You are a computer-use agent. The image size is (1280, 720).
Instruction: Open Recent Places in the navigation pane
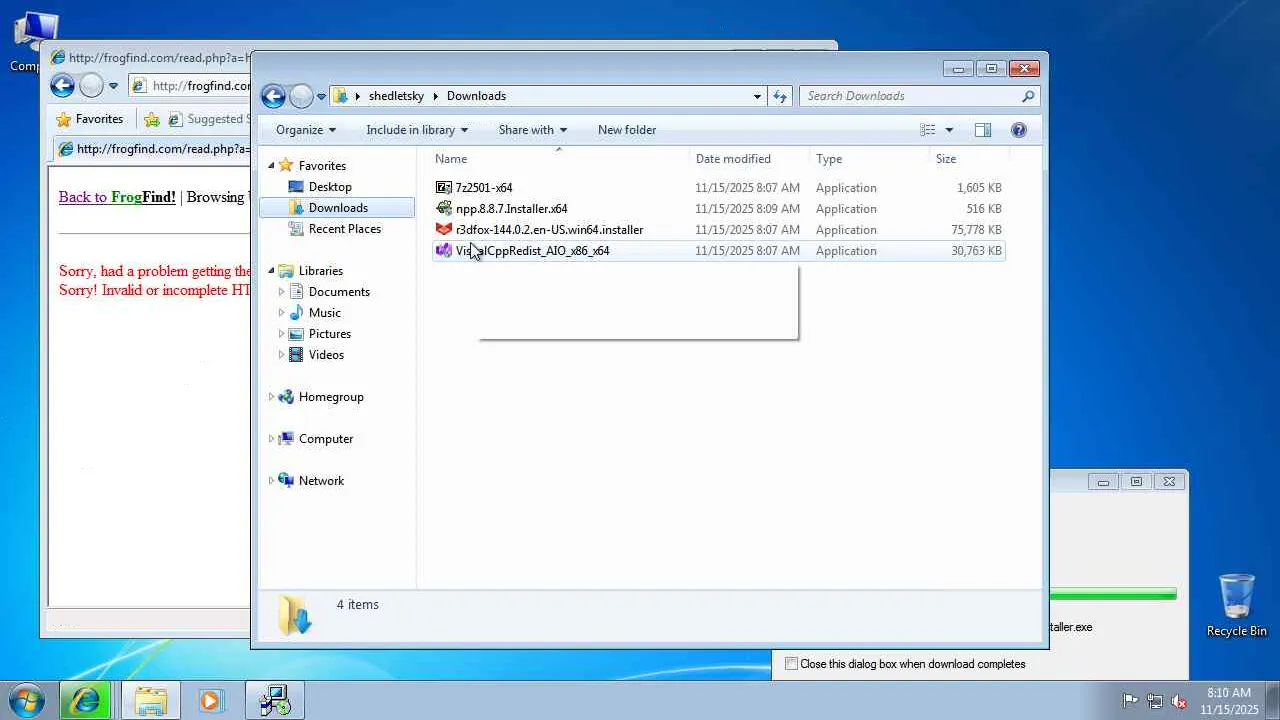tap(345, 229)
